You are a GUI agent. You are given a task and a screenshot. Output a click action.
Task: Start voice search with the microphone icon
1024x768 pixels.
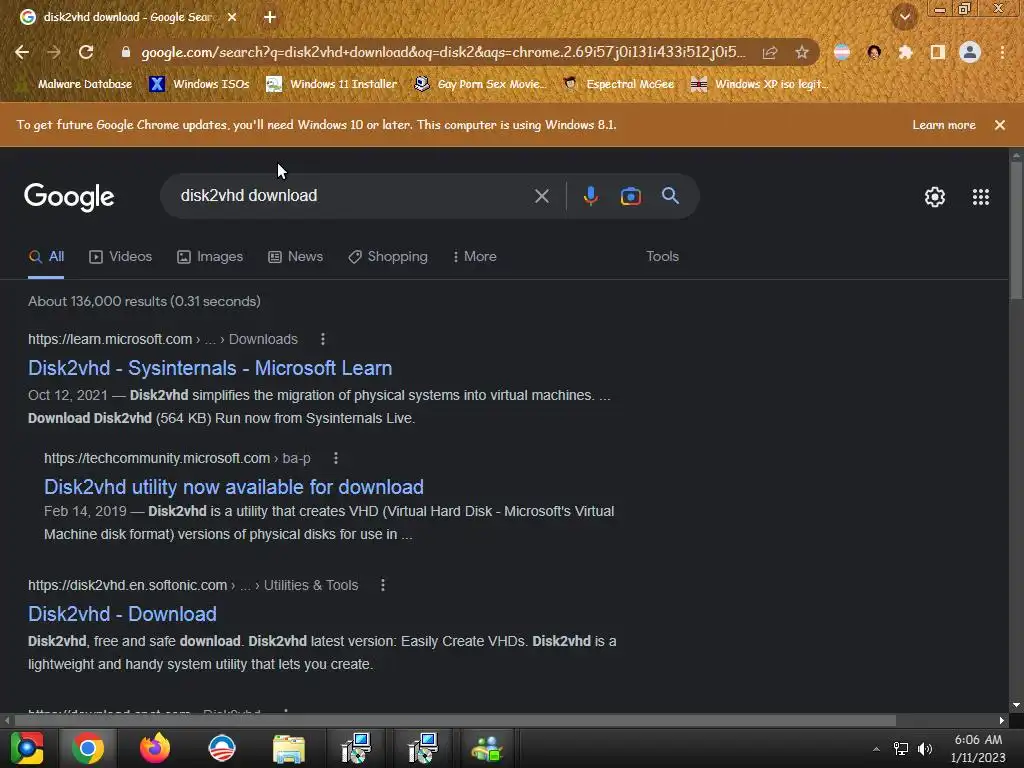590,196
